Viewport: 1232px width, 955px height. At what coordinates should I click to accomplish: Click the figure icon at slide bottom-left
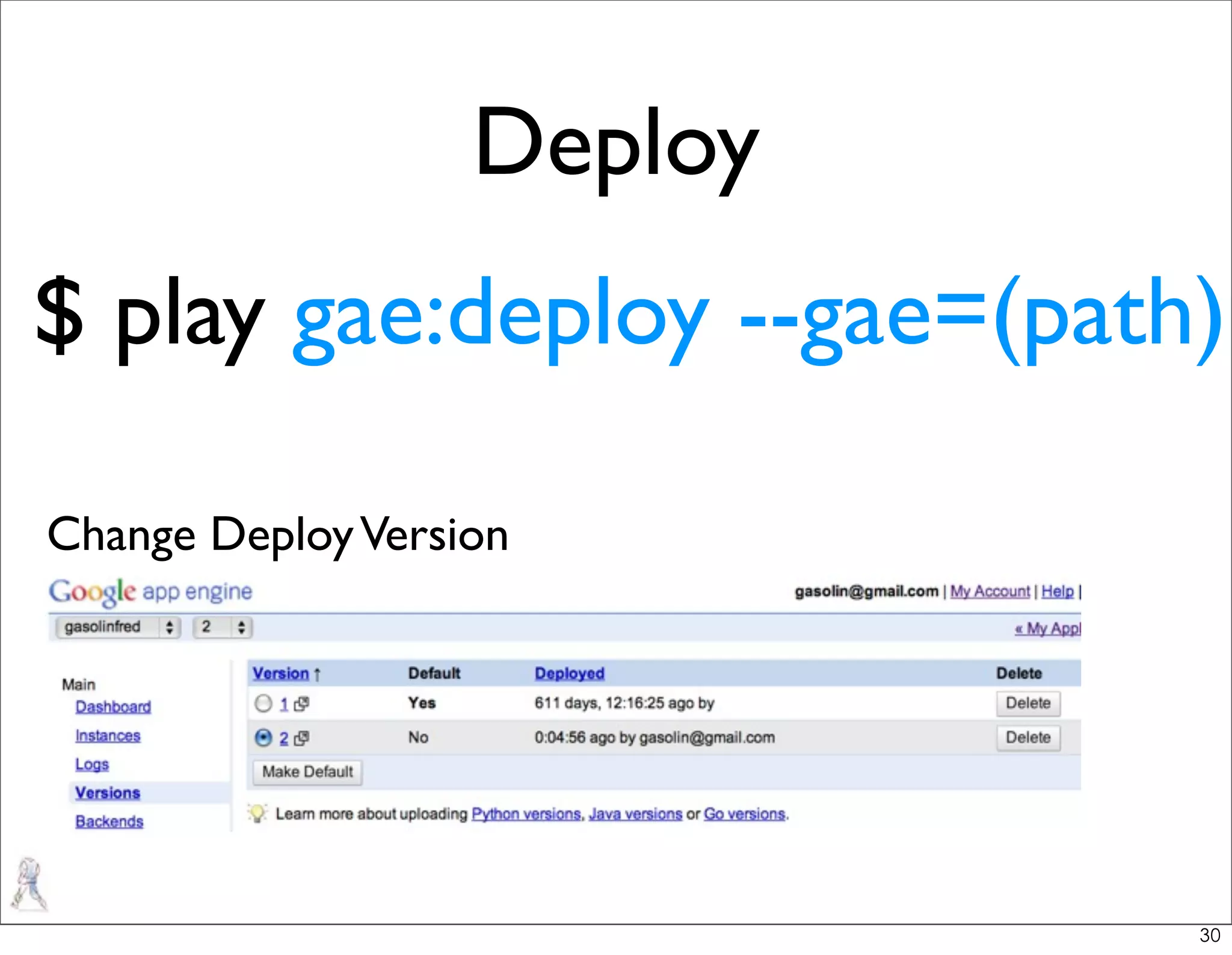click(29, 884)
